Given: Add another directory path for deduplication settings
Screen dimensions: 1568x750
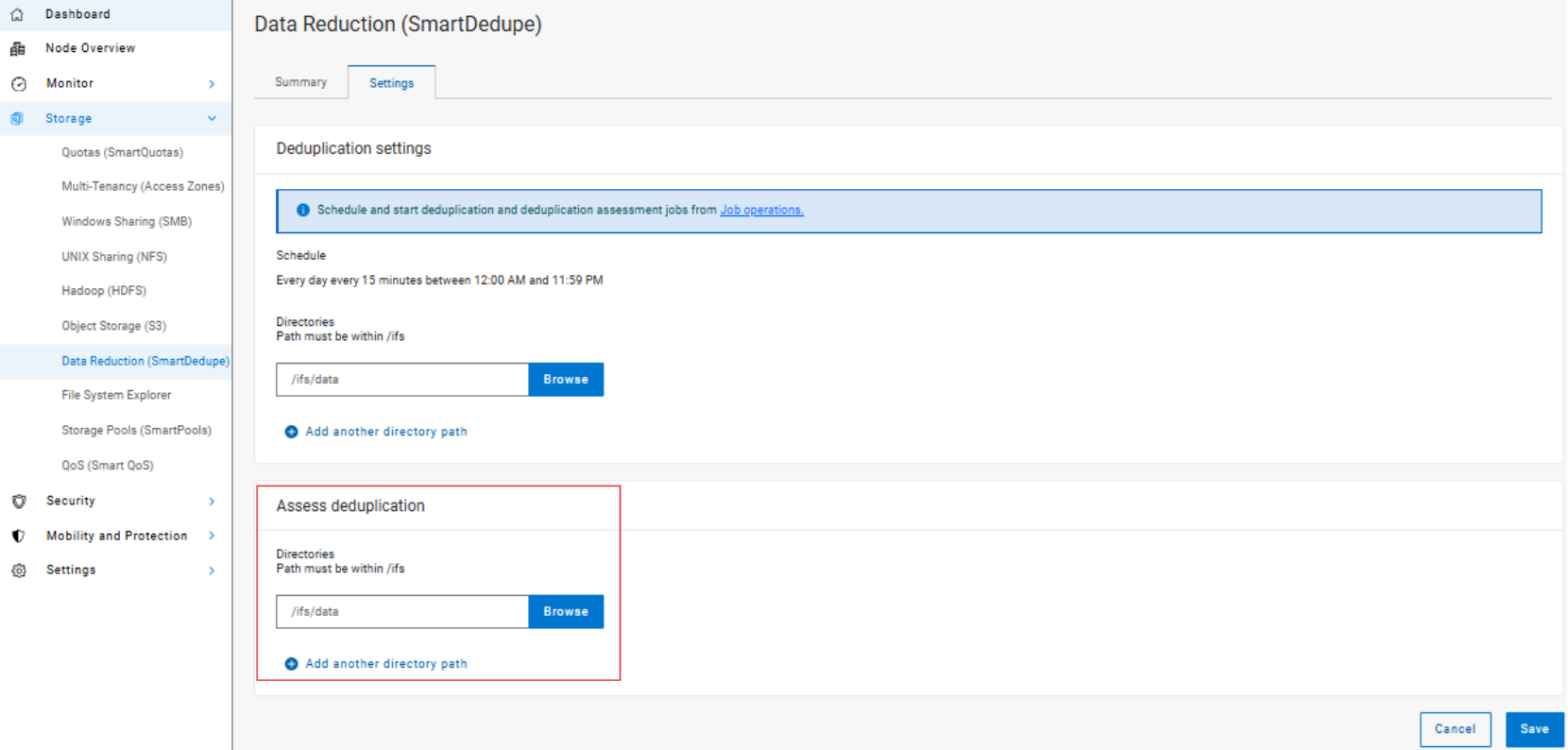Looking at the screenshot, I should (386, 432).
